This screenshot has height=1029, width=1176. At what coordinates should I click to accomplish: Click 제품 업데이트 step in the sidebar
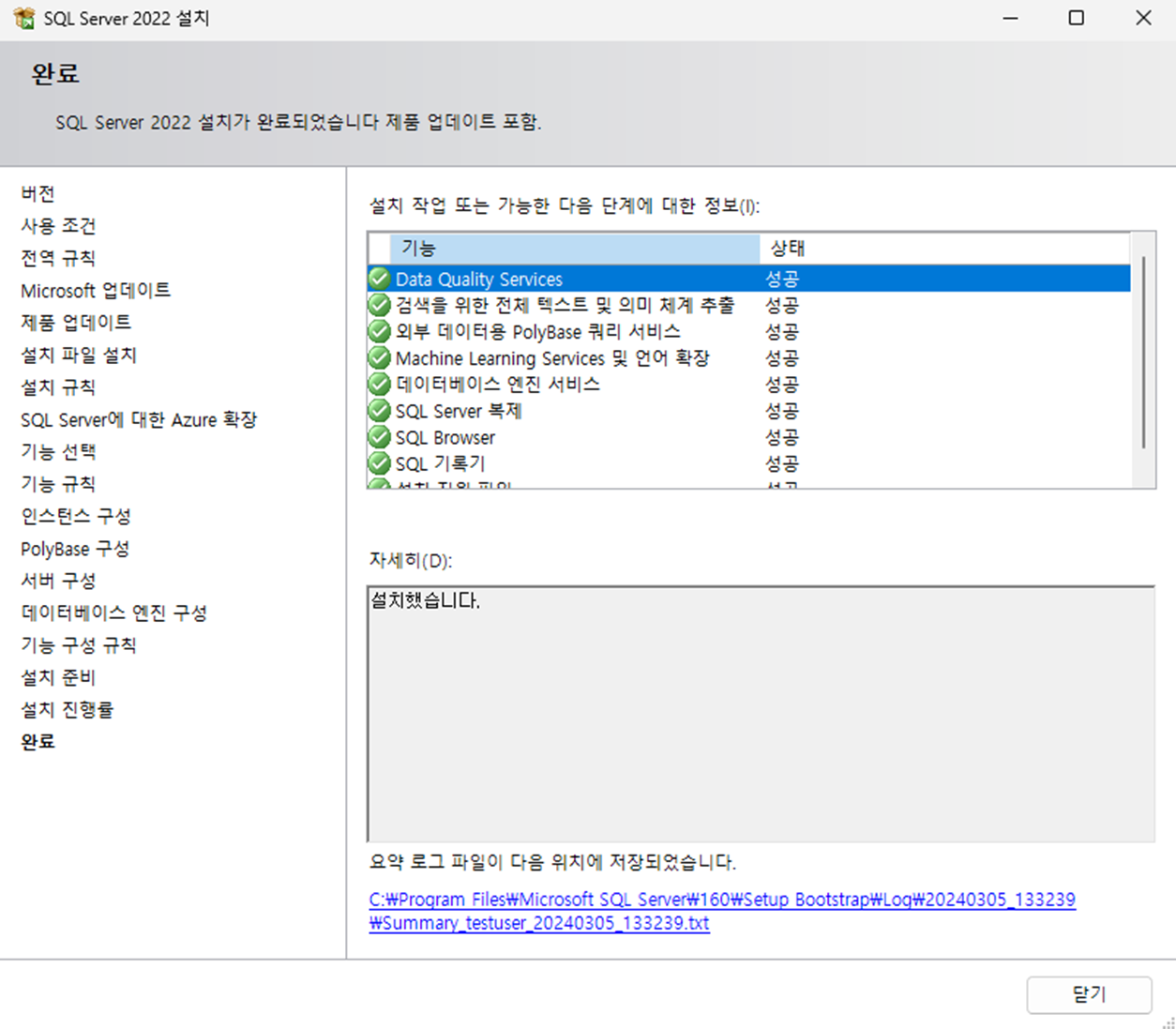tap(76, 323)
